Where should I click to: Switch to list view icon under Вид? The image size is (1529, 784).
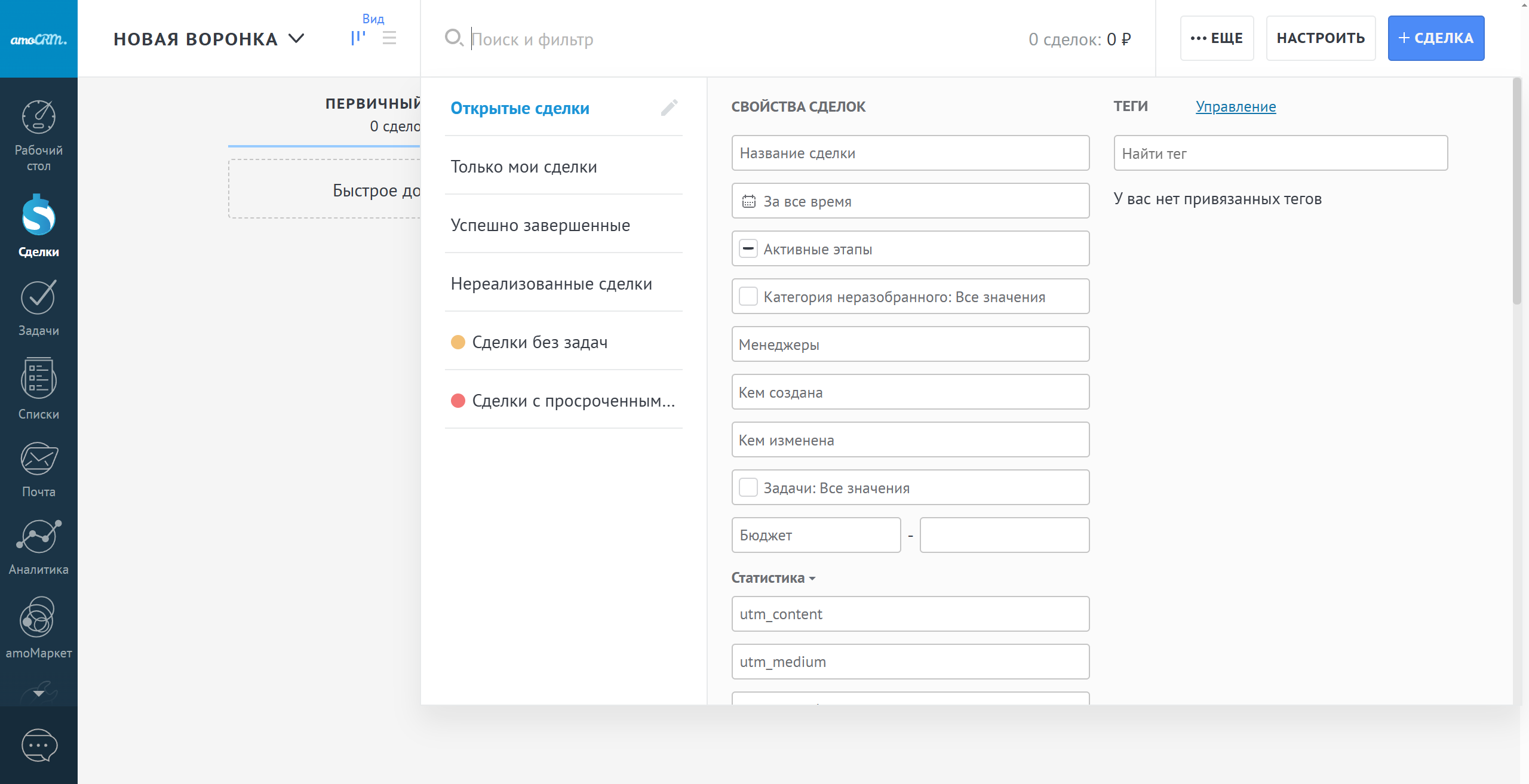389,38
